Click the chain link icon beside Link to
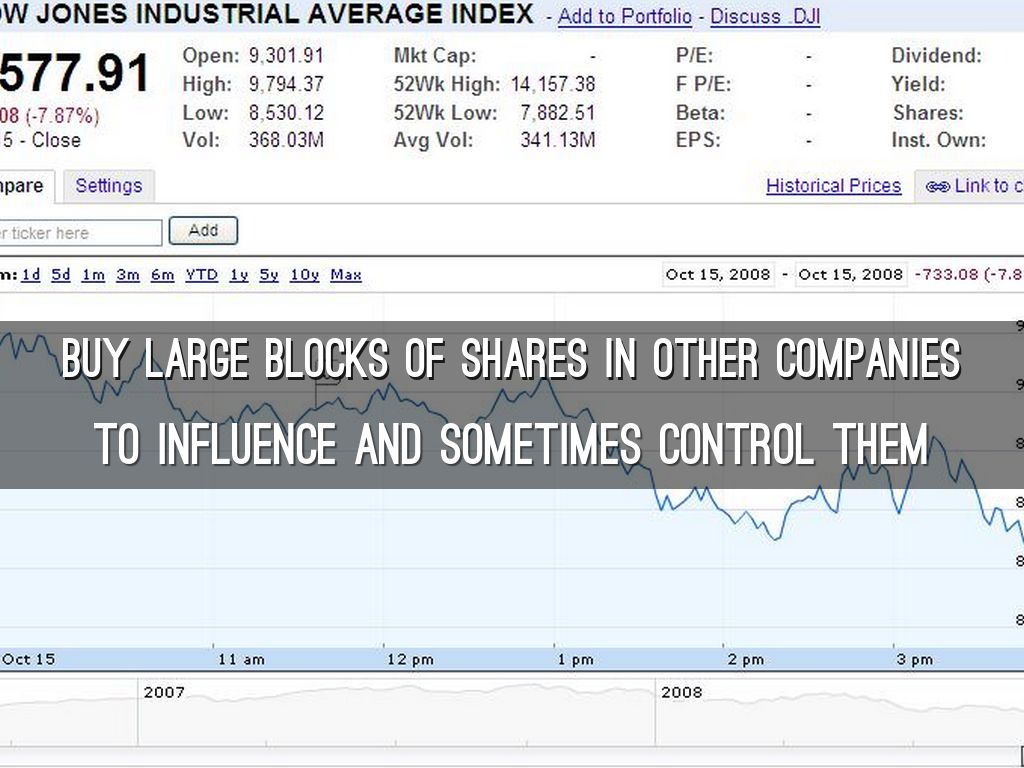 [937, 186]
